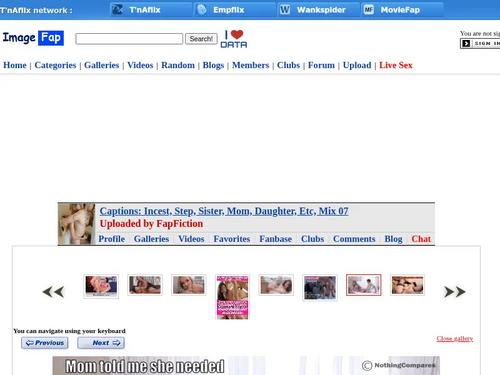Open the uploader's Blog link
Image resolution: width=500 pixels, height=375 pixels.
[393, 239]
